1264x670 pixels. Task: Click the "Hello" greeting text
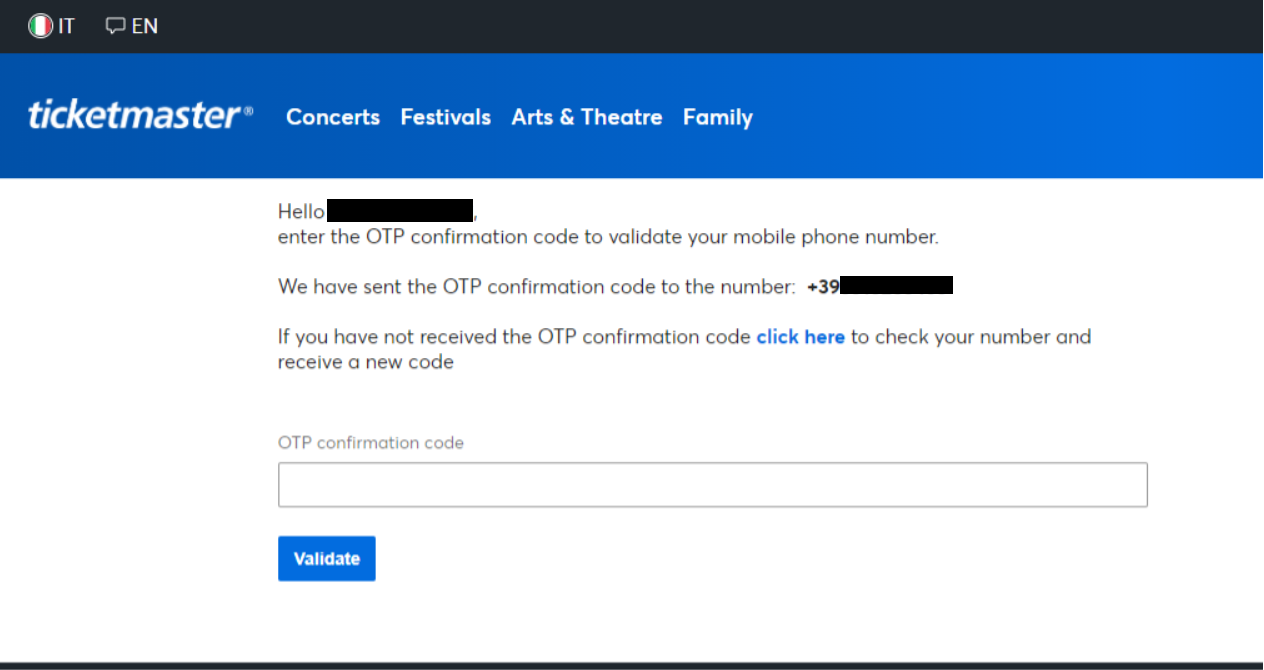pyautogui.click(x=301, y=212)
